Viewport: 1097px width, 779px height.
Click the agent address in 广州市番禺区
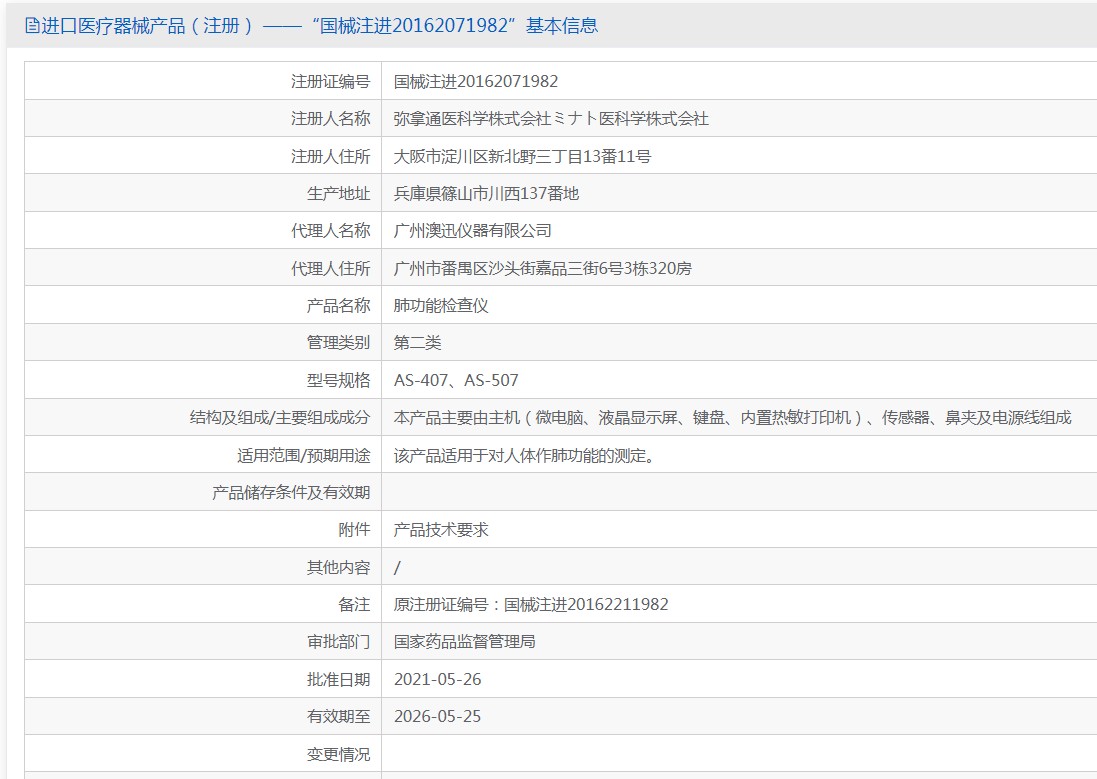pyautogui.click(x=542, y=268)
